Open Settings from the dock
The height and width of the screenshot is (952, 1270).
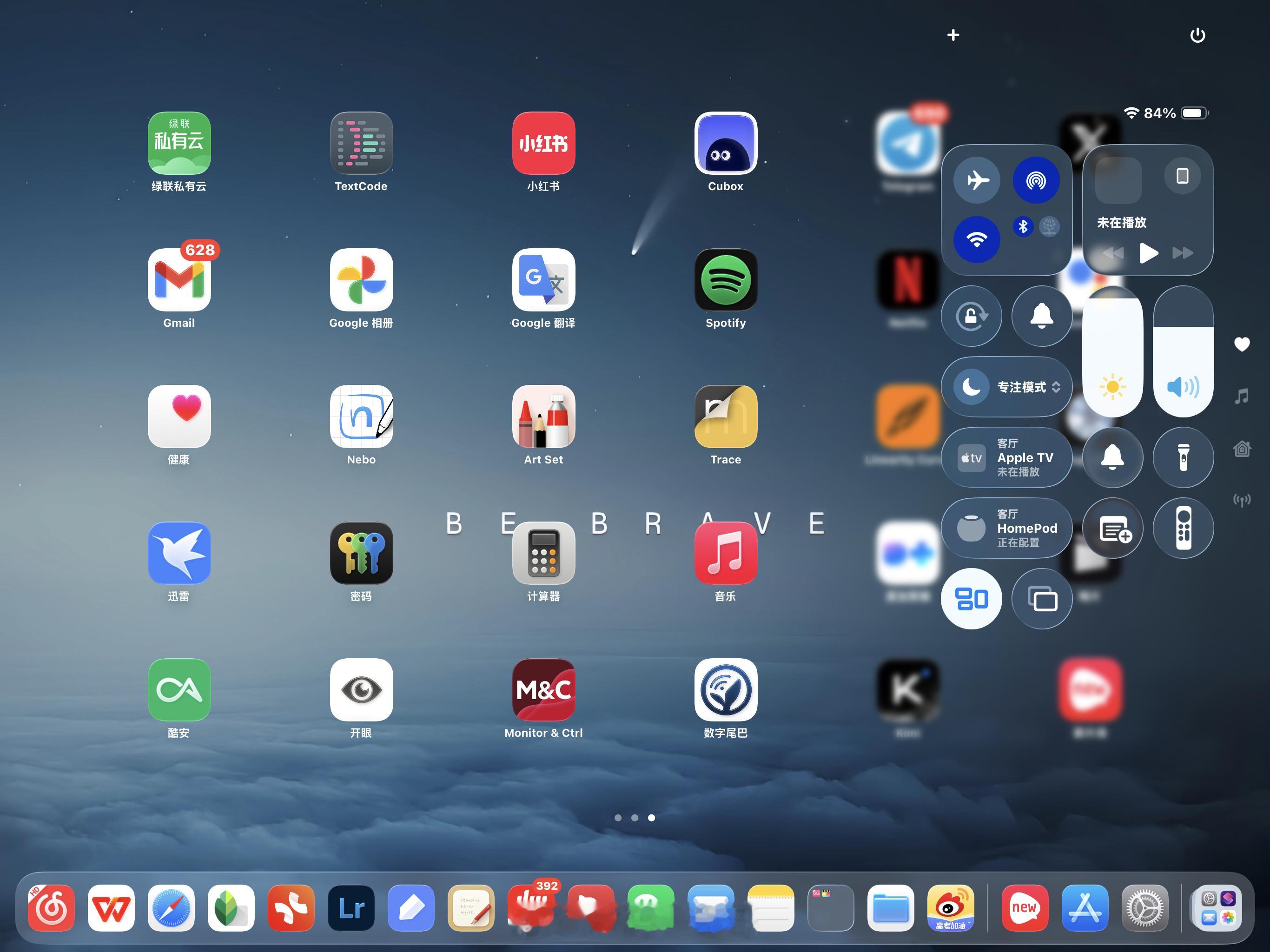point(1145,908)
